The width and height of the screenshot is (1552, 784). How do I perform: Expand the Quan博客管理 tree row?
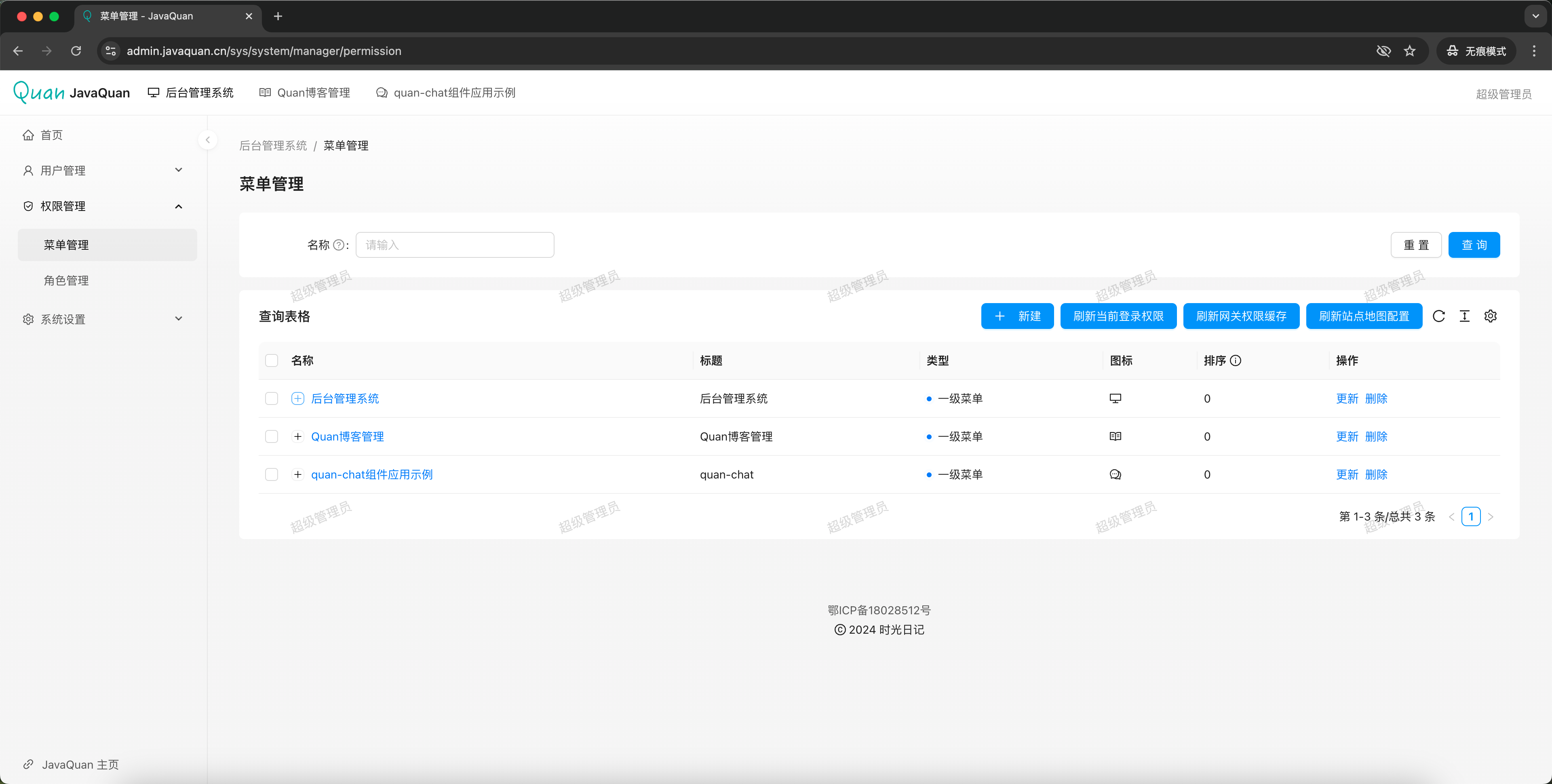pyautogui.click(x=297, y=436)
